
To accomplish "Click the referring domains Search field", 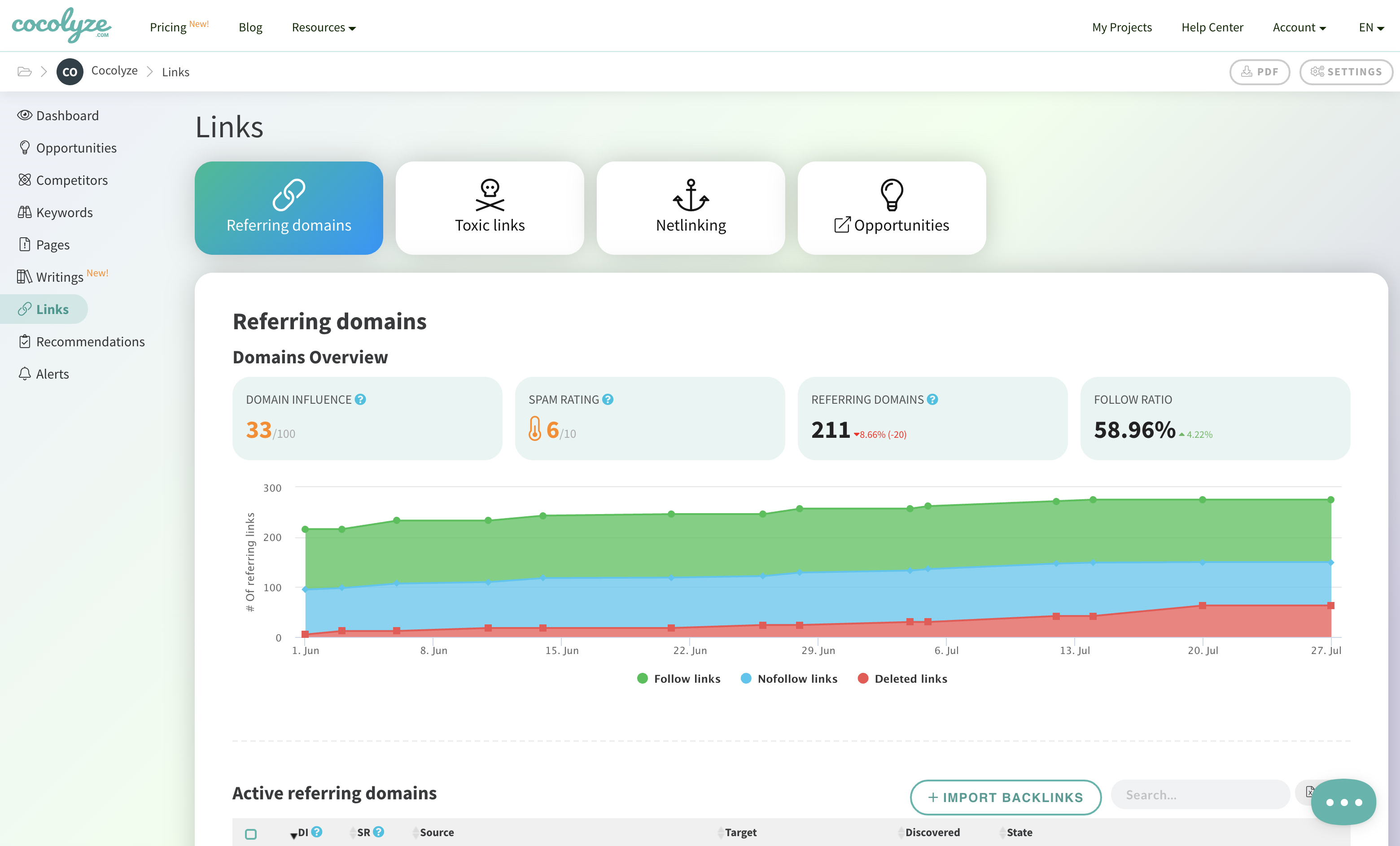I will pos(1199,795).
